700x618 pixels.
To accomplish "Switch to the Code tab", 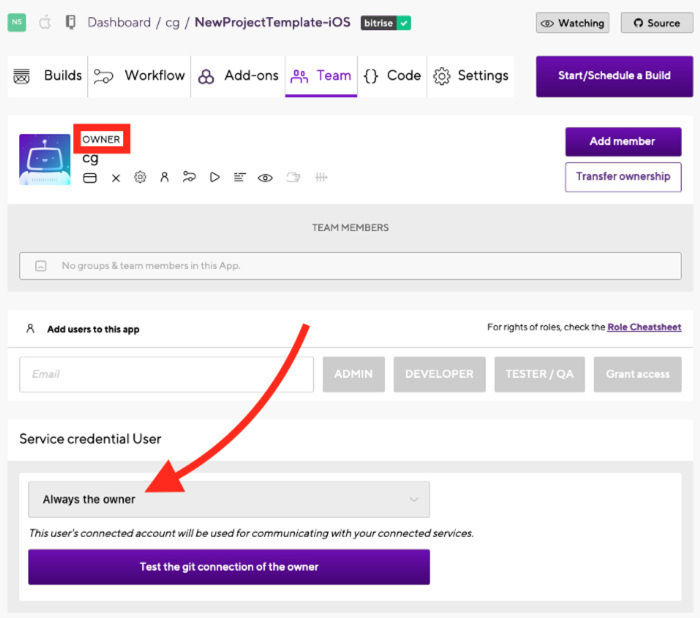I will (392, 76).
